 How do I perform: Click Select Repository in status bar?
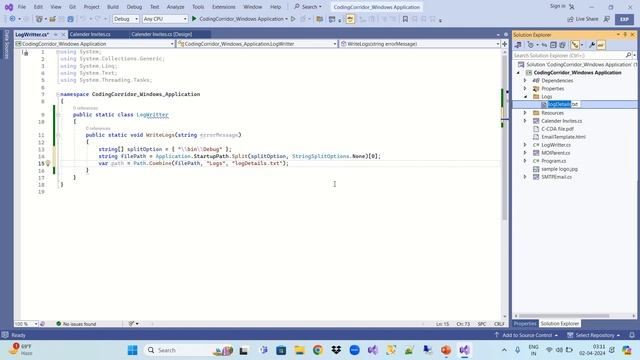click(x=594, y=335)
